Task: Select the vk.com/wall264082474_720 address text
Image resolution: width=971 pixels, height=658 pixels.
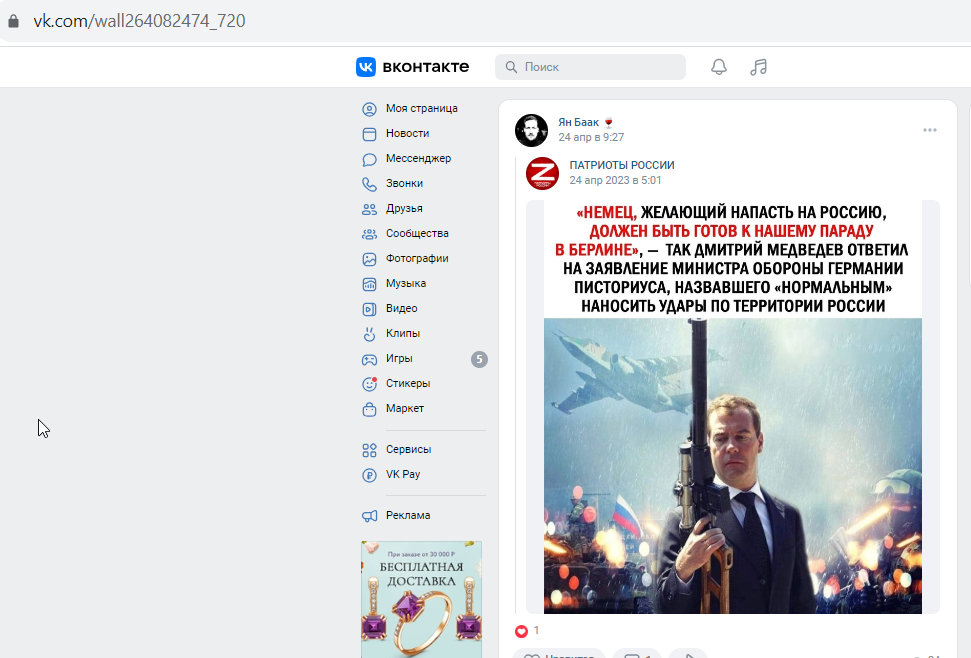Action: (139, 21)
